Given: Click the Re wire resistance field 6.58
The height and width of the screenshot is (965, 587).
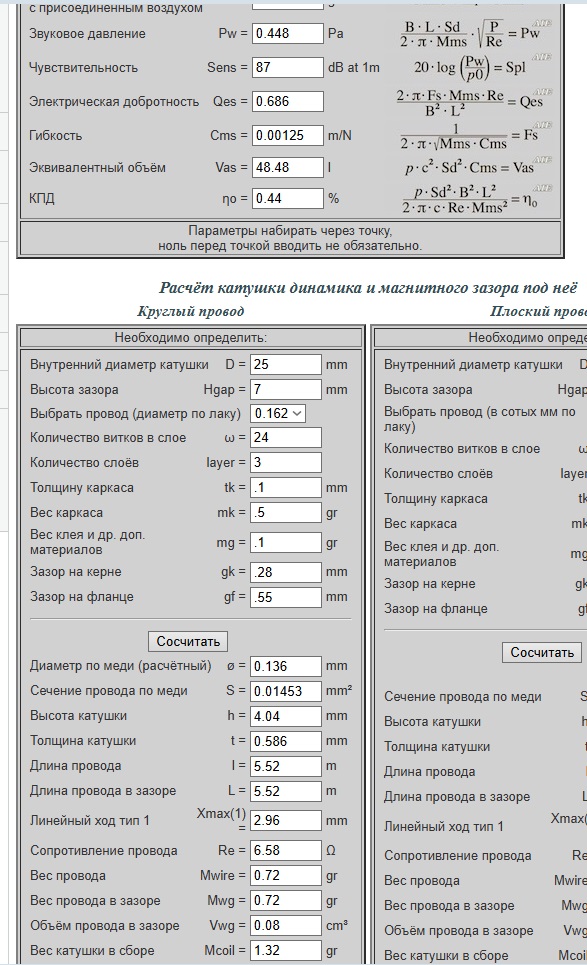Looking at the screenshot, I should [286, 851].
